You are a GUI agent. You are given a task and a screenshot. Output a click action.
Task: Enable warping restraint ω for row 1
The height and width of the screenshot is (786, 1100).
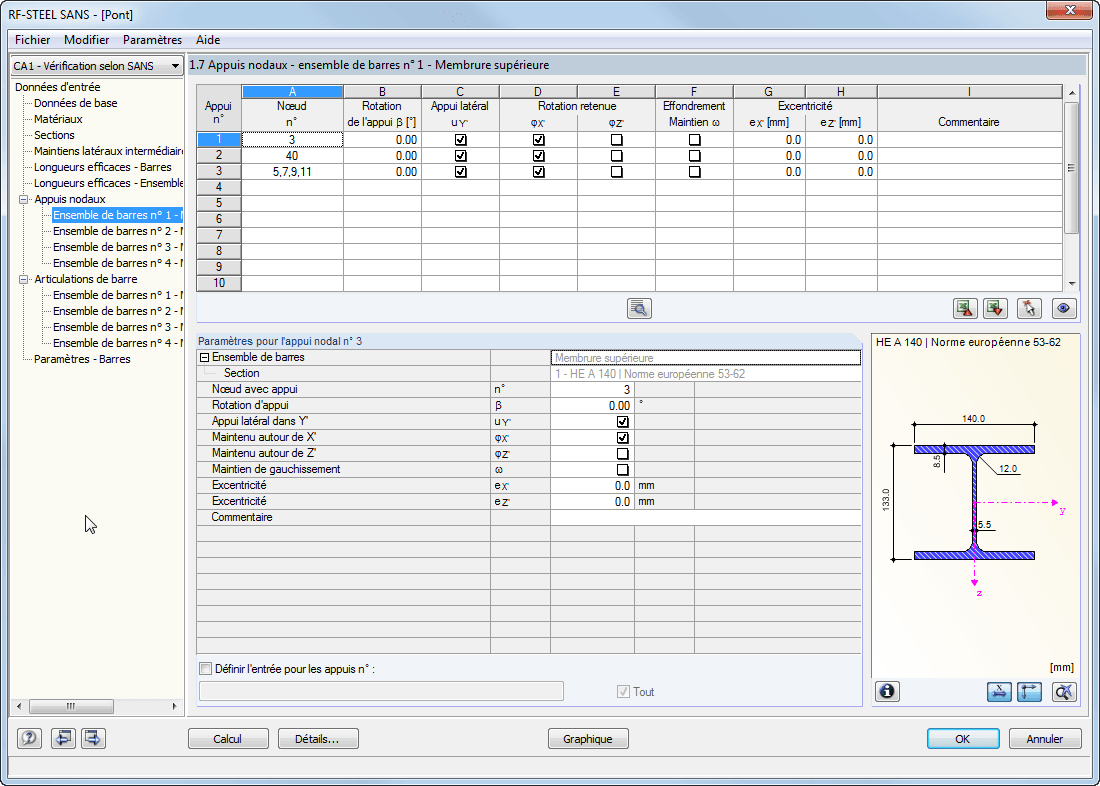[x=694, y=140]
